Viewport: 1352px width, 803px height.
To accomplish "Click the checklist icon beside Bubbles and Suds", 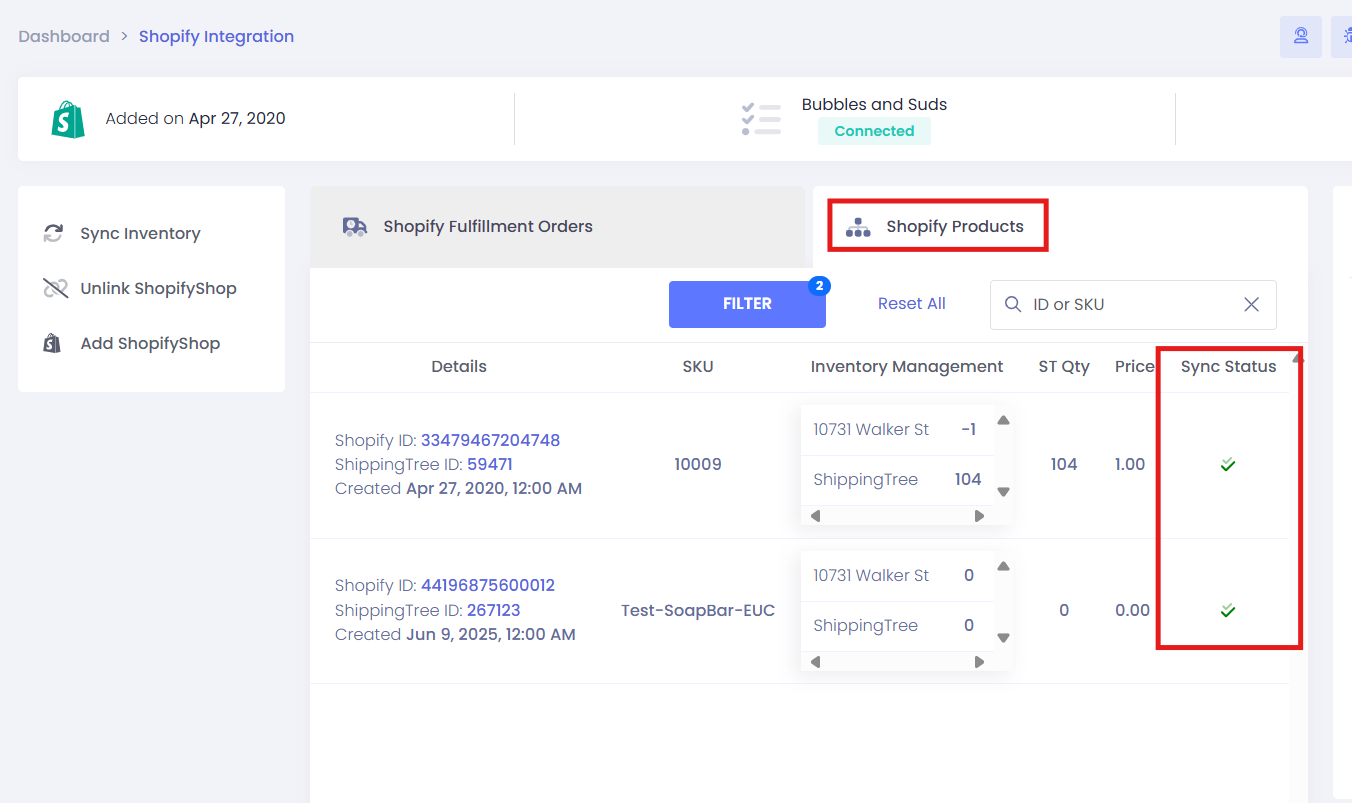I will coord(761,118).
